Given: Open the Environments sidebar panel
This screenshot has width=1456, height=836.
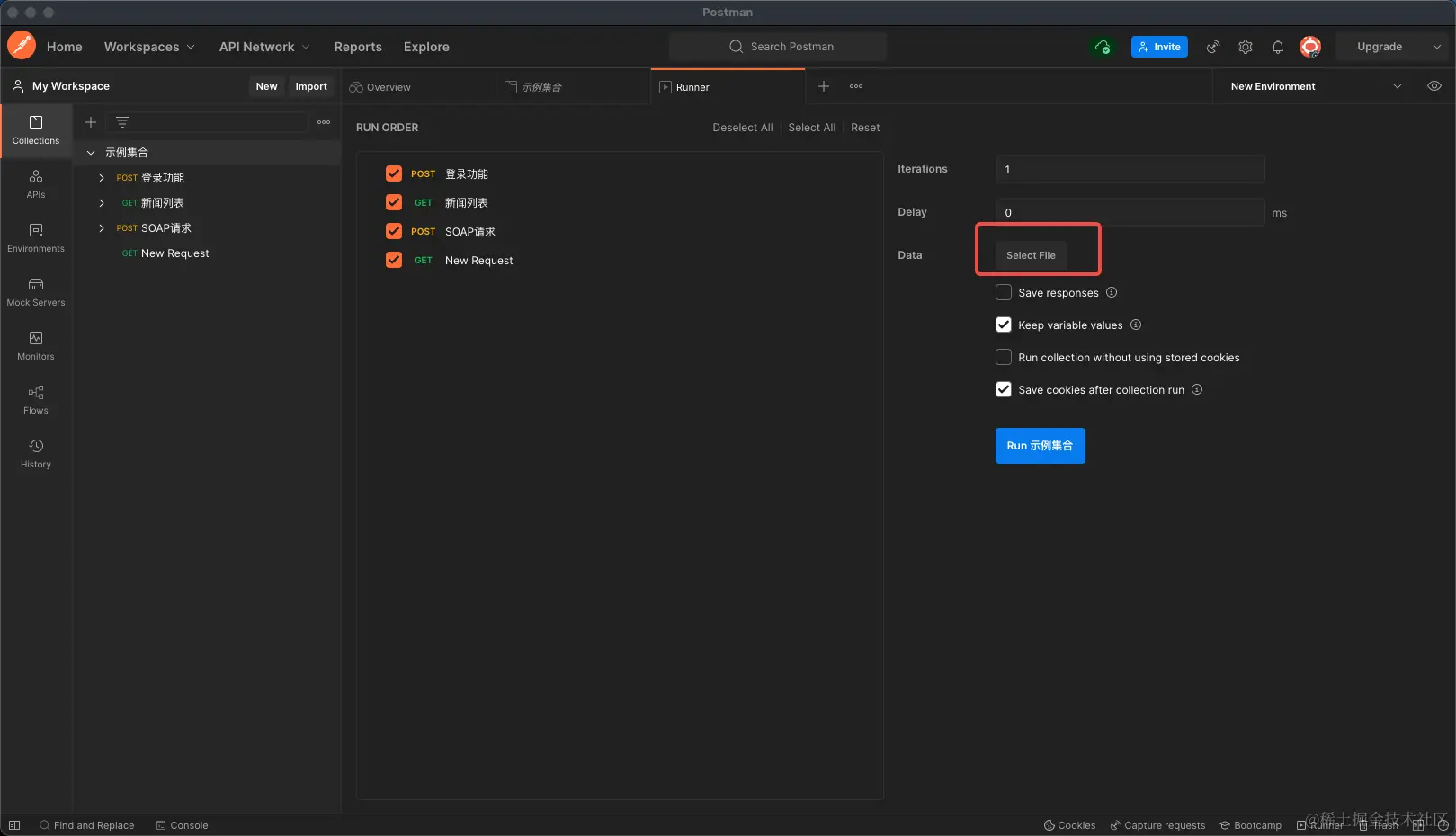Looking at the screenshot, I should coord(36,238).
